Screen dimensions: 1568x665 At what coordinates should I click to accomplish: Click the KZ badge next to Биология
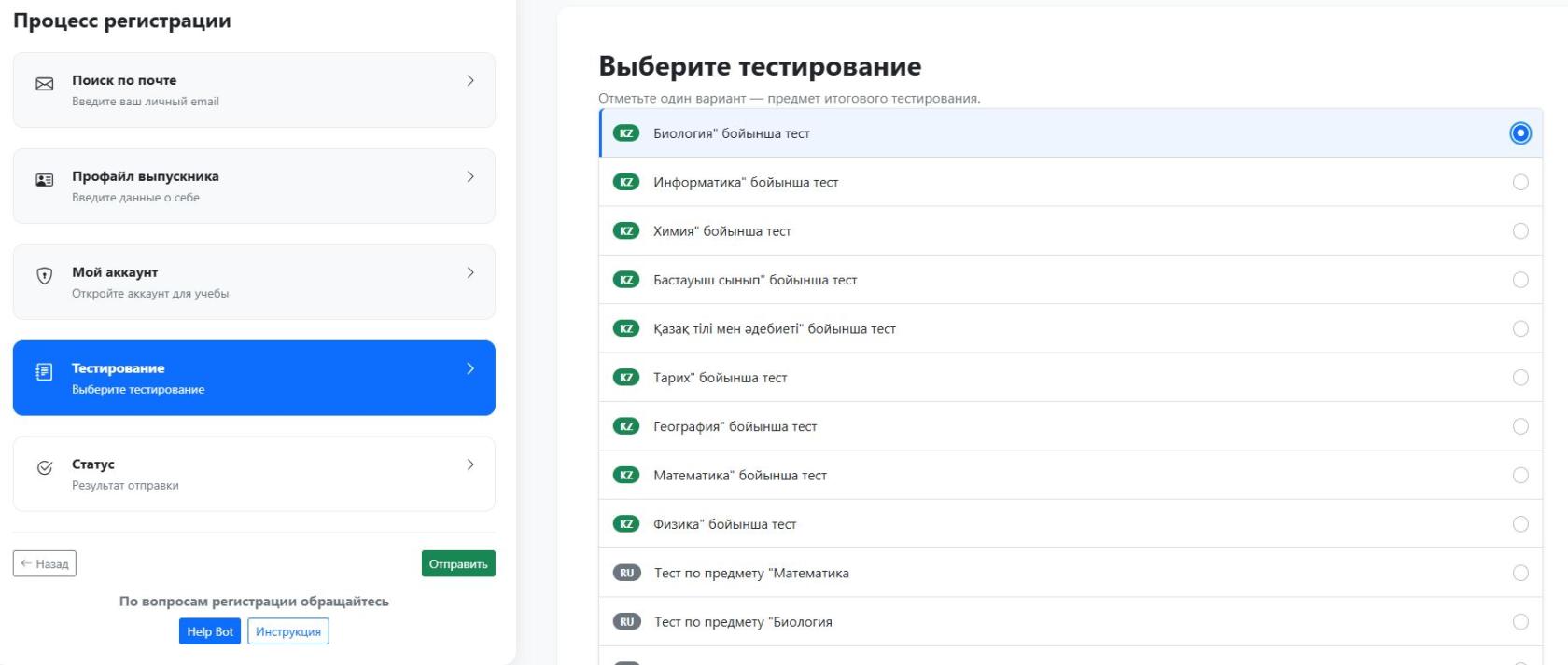(626, 133)
